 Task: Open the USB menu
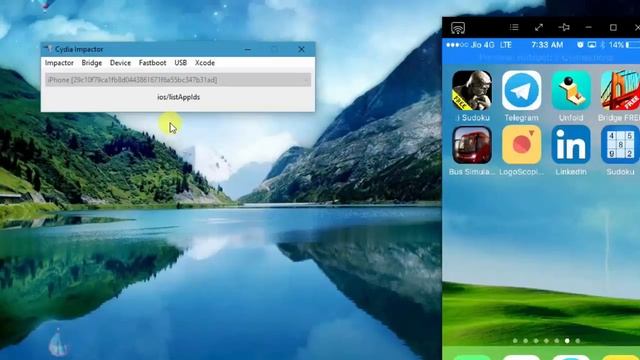click(180, 63)
